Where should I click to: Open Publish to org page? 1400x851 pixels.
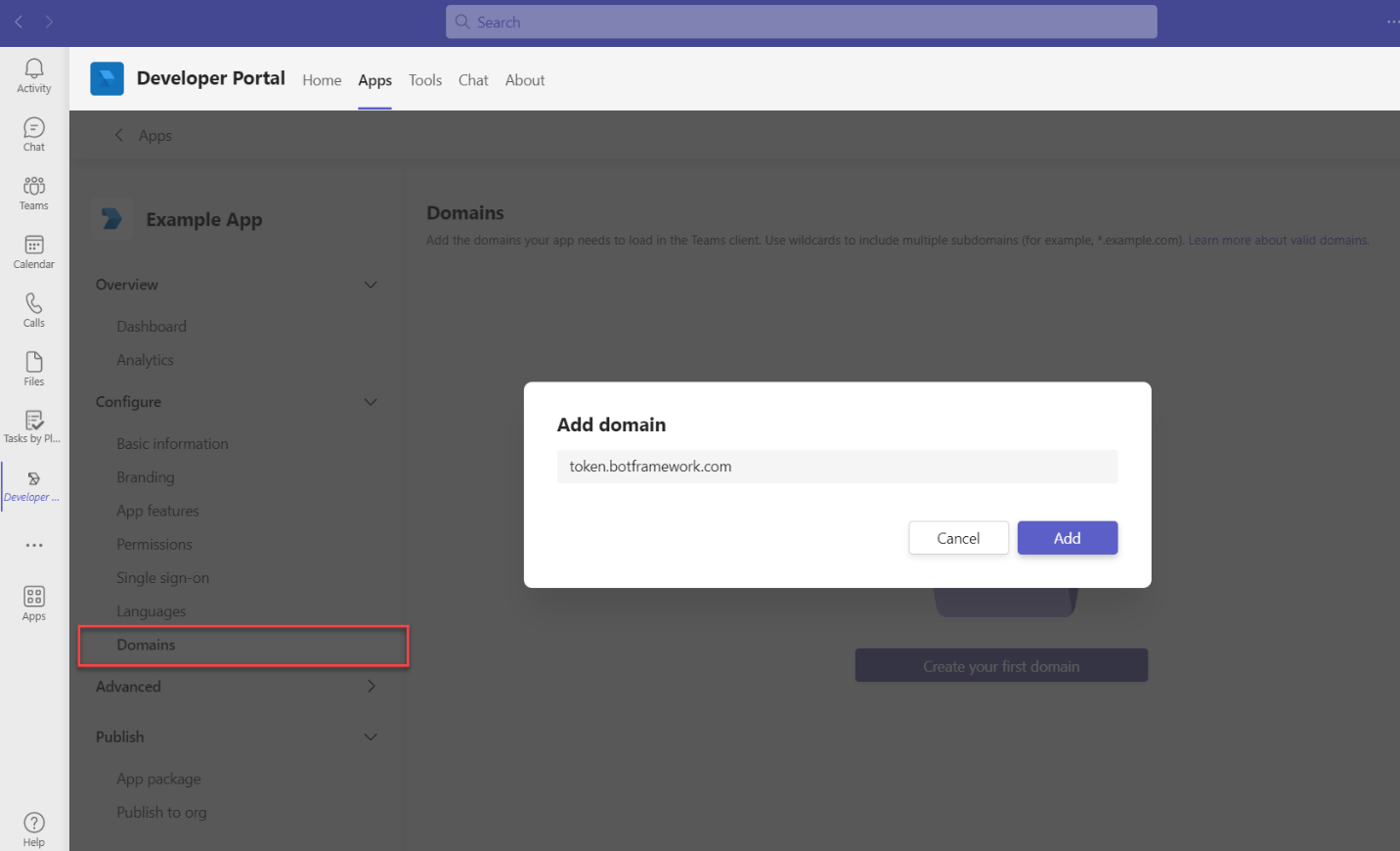tap(161, 812)
